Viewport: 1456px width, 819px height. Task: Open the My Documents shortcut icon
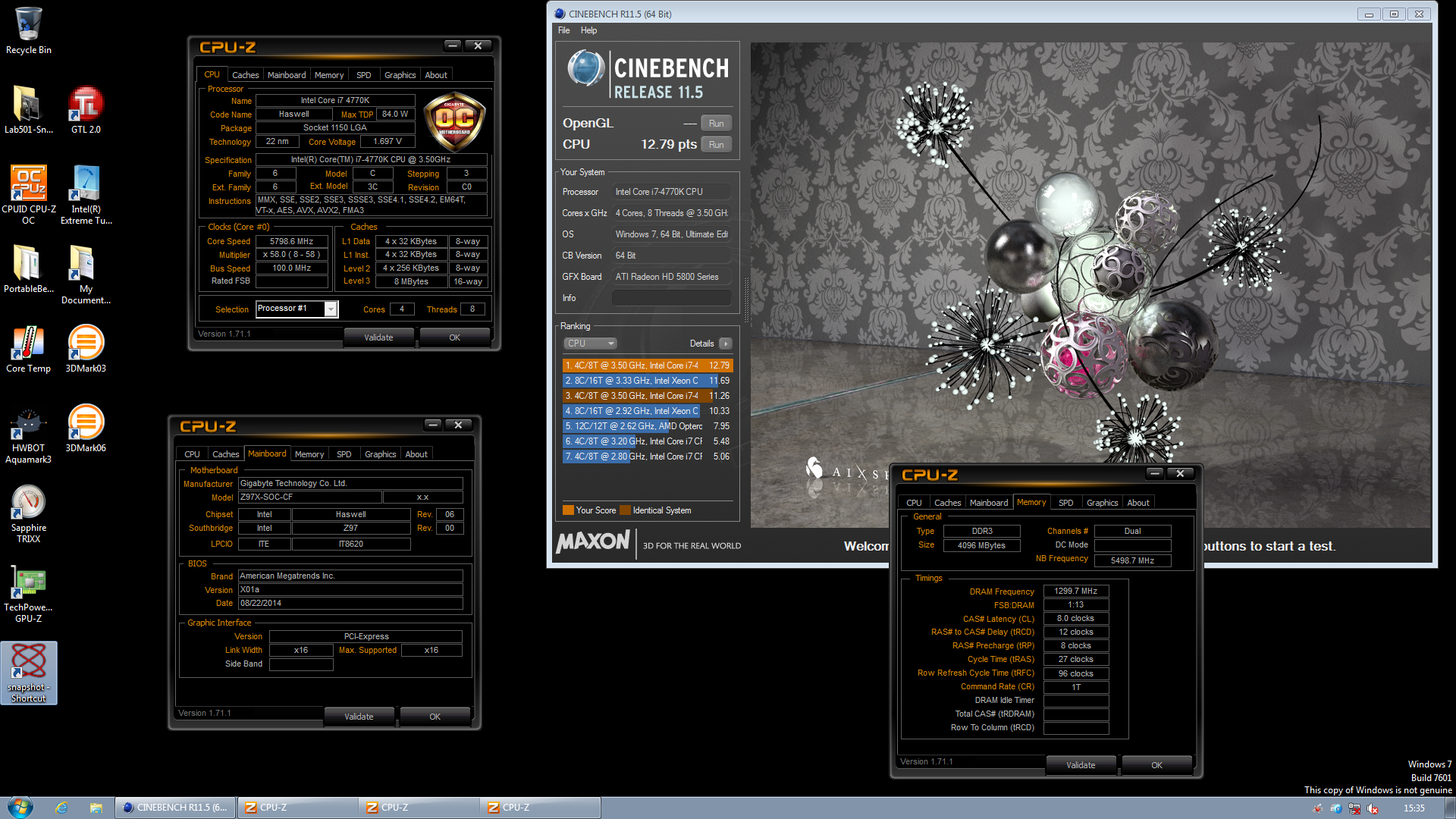click(86, 275)
